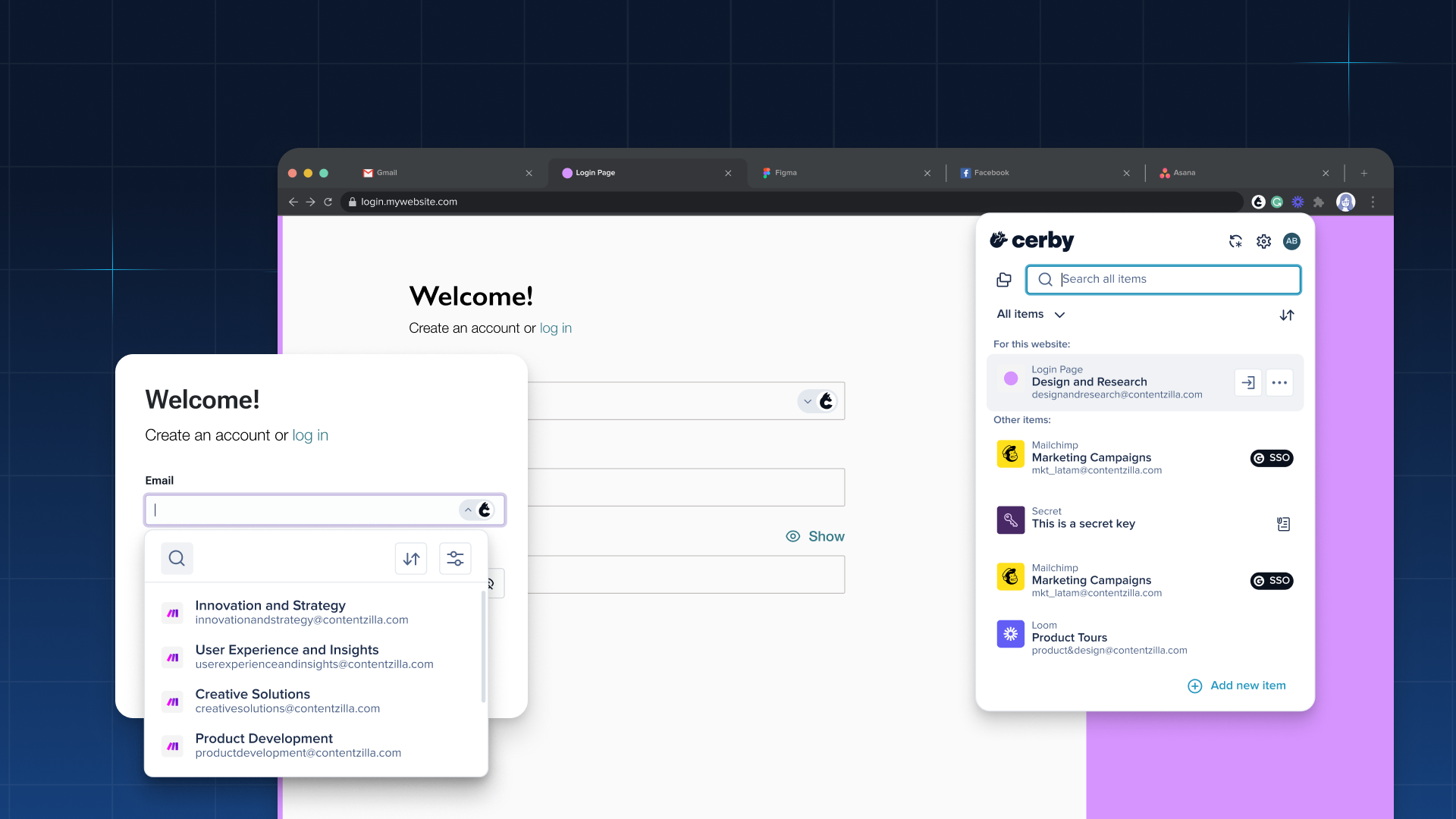The width and height of the screenshot is (1456, 819).
Task: Open more options for Design and Research
Action: [x=1279, y=383]
